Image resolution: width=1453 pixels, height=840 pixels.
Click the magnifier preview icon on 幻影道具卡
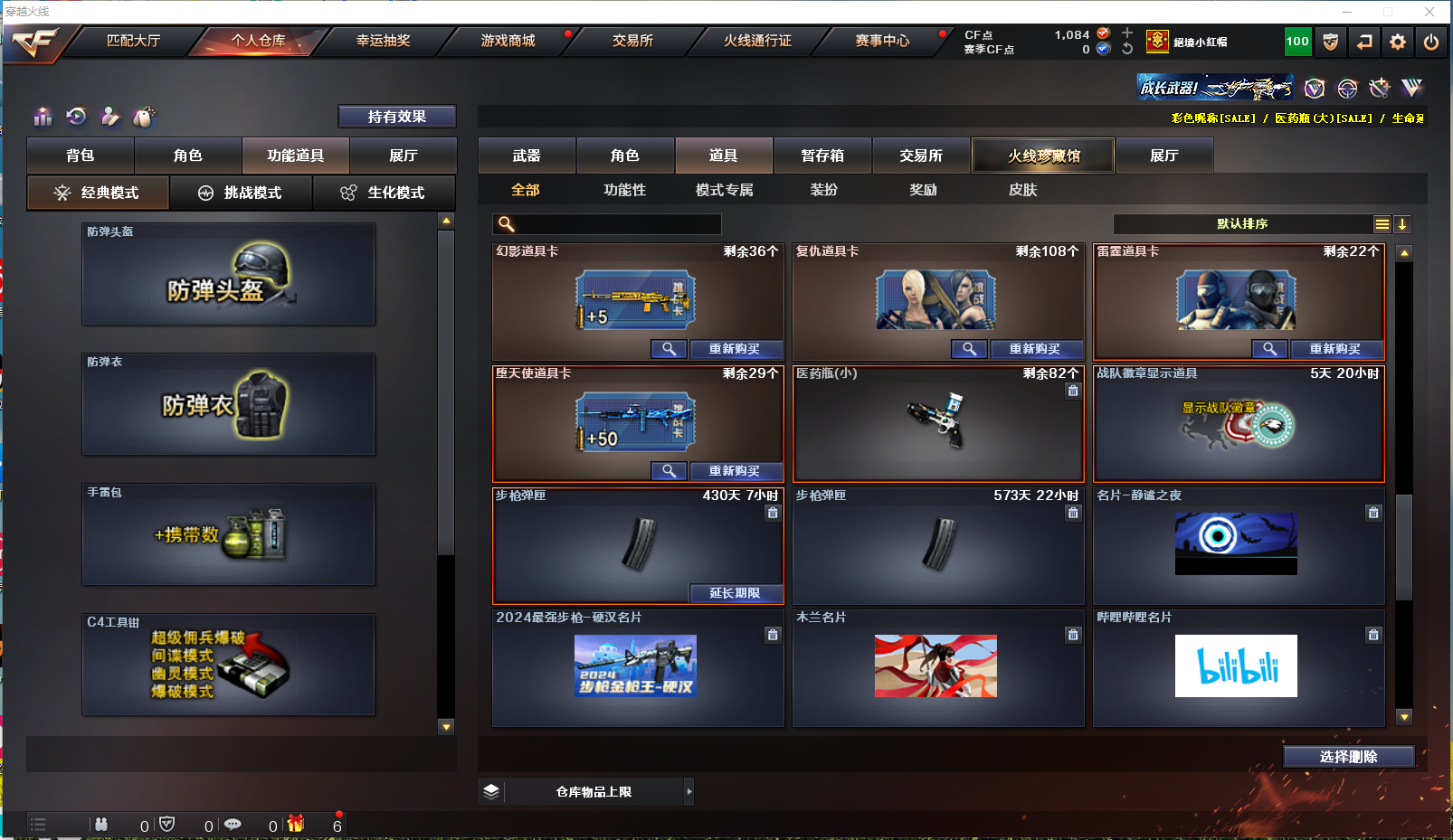point(669,349)
